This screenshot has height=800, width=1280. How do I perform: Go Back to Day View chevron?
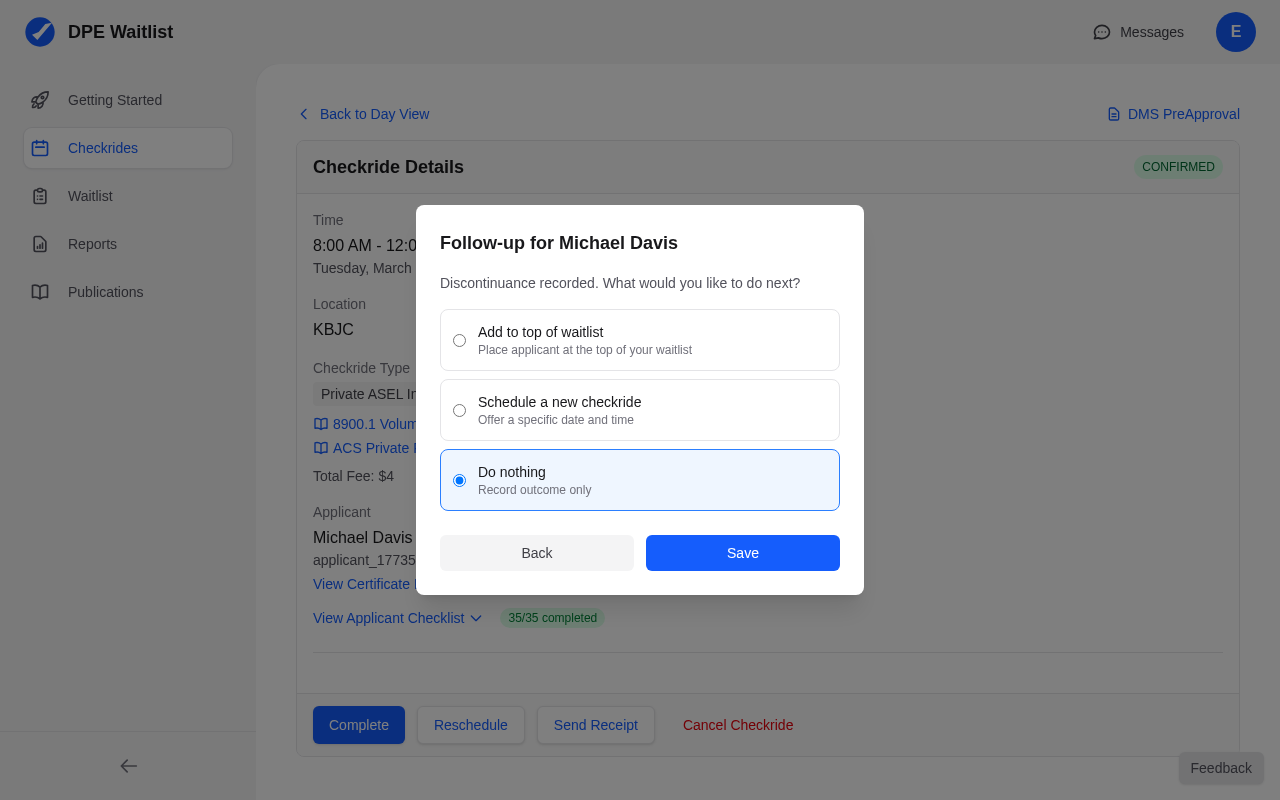pyautogui.click(x=304, y=114)
